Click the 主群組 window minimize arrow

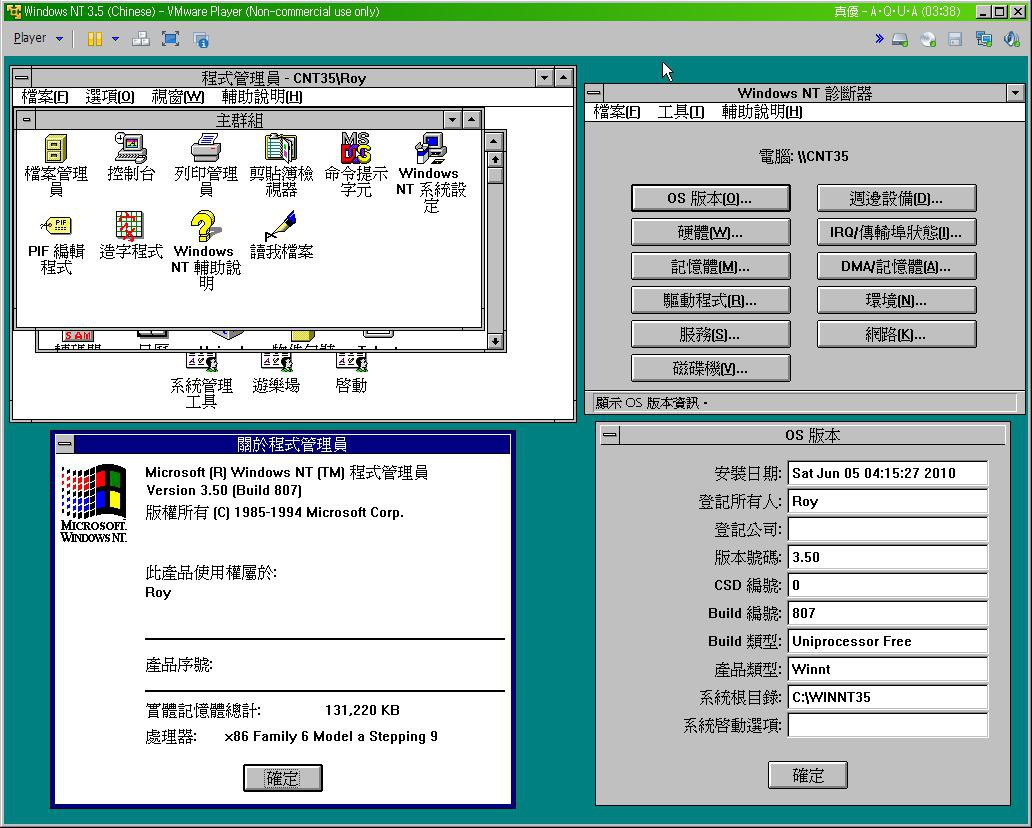tap(452, 120)
